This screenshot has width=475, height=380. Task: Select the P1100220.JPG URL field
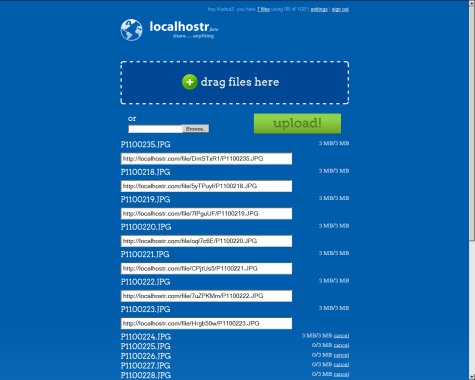(x=206, y=241)
